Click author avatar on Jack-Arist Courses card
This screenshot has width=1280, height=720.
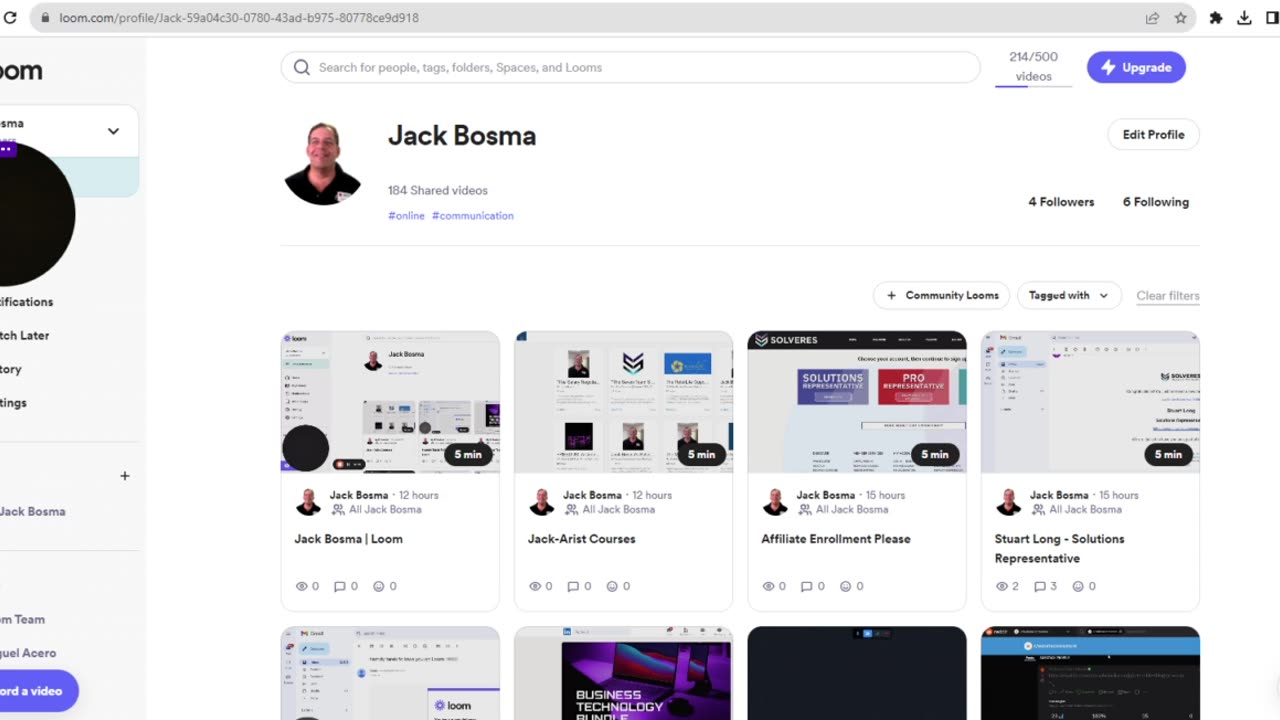tap(542, 502)
